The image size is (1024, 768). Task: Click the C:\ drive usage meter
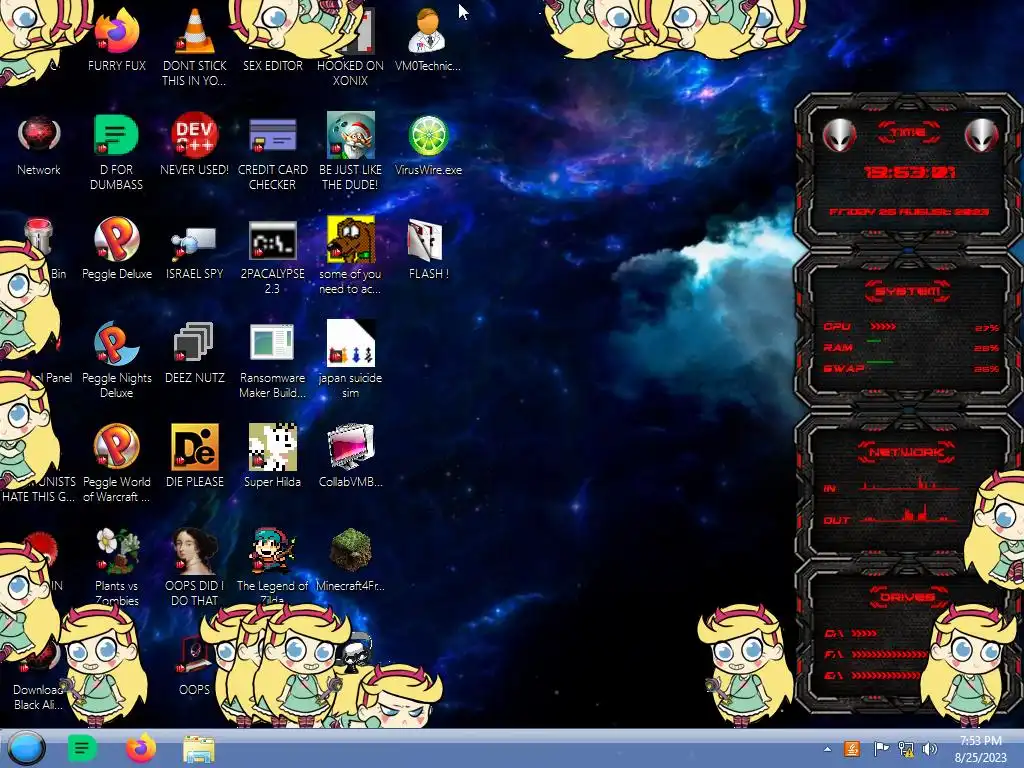pyautogui.click(x=851, y=633)
